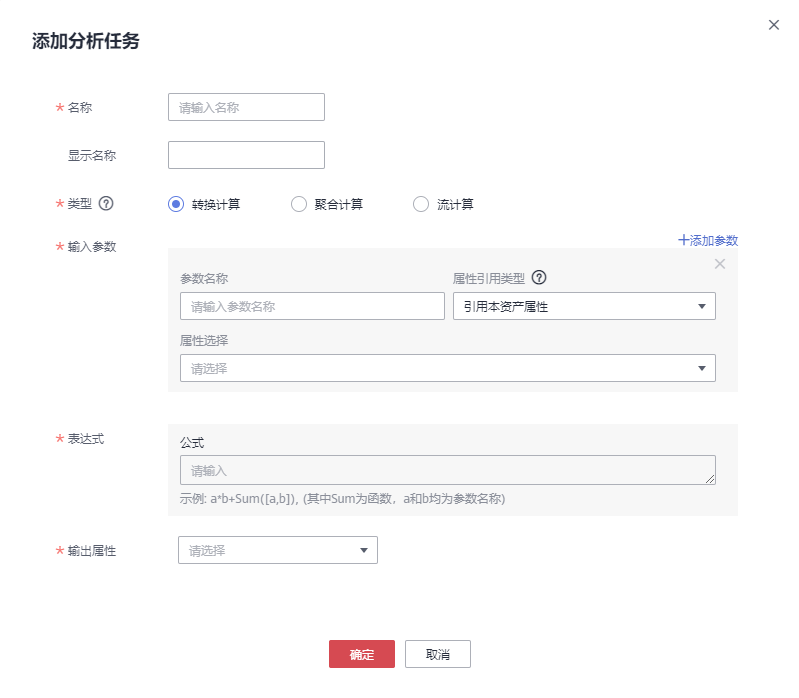Click the help icon beside 属性引用类型
Image resolution: width=799 pixels, height=698 pixels.
[x=539, y=278]
